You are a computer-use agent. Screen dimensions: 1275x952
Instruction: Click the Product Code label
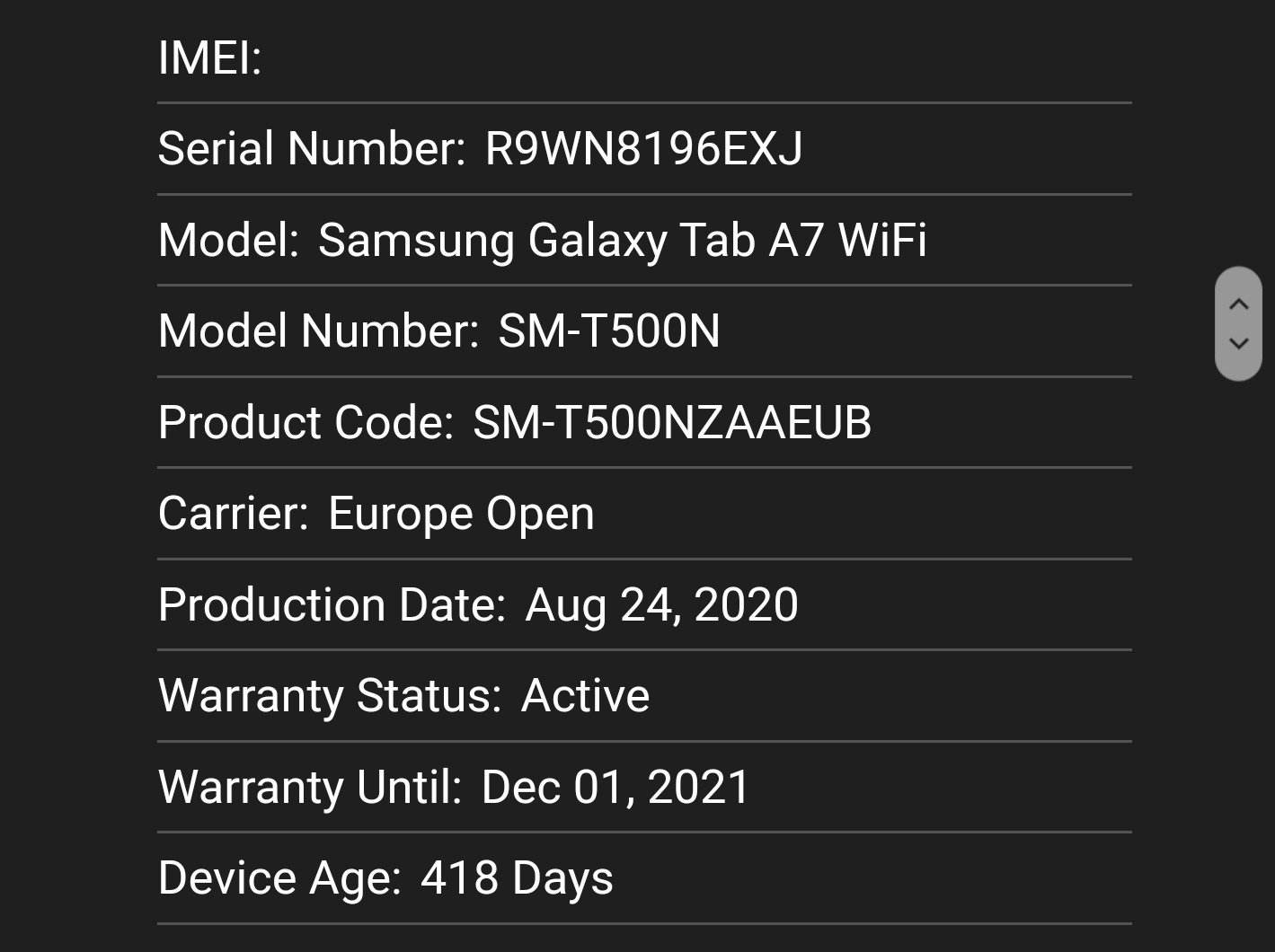click(305, 423)
